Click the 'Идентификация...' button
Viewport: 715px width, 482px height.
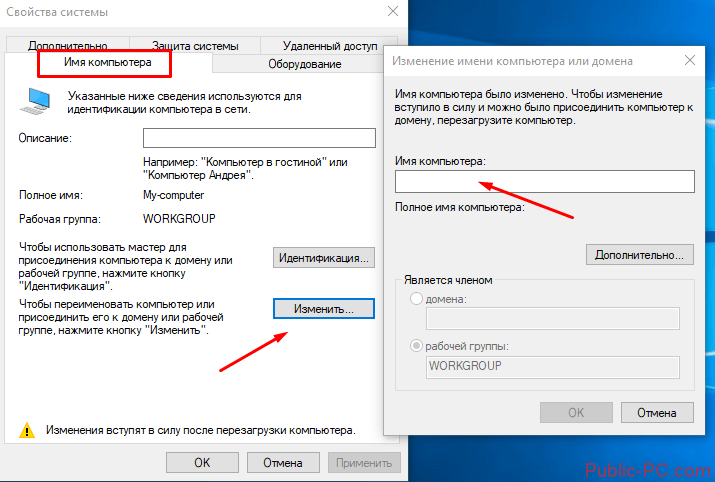tap(324, 258)
